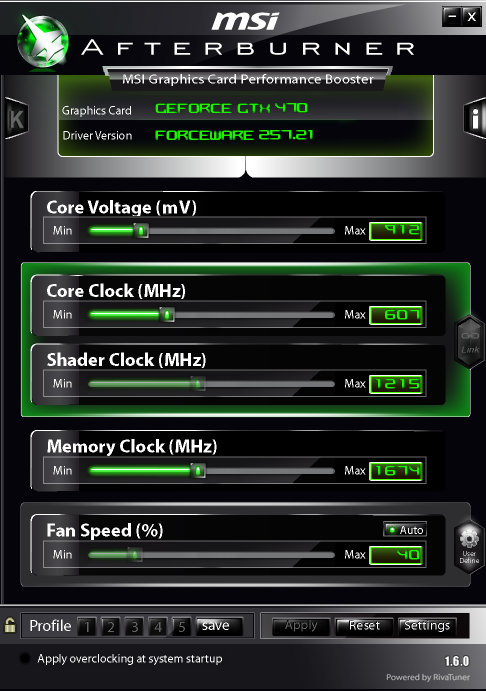
Task: Select profile slot 1
Action: click(87, 626)
